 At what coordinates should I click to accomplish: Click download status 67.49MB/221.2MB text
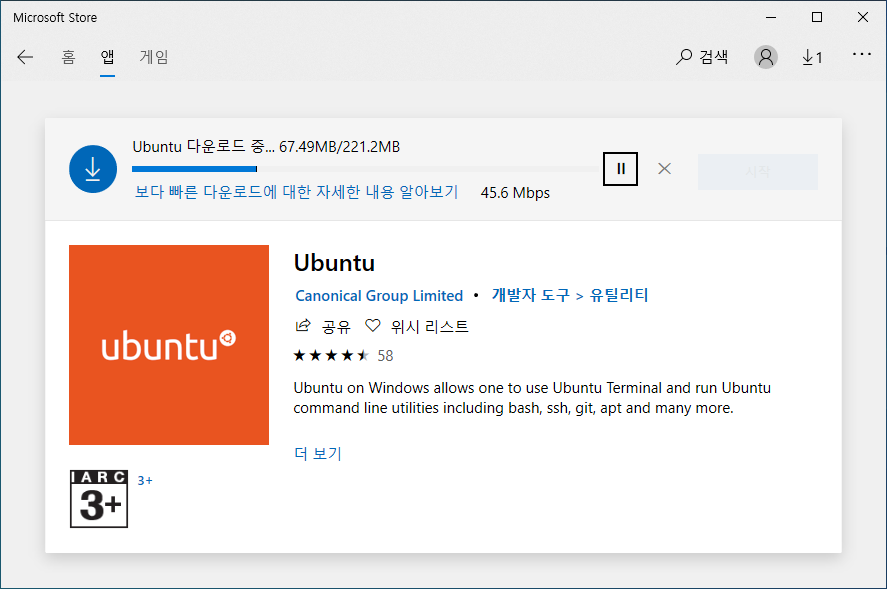339,147
